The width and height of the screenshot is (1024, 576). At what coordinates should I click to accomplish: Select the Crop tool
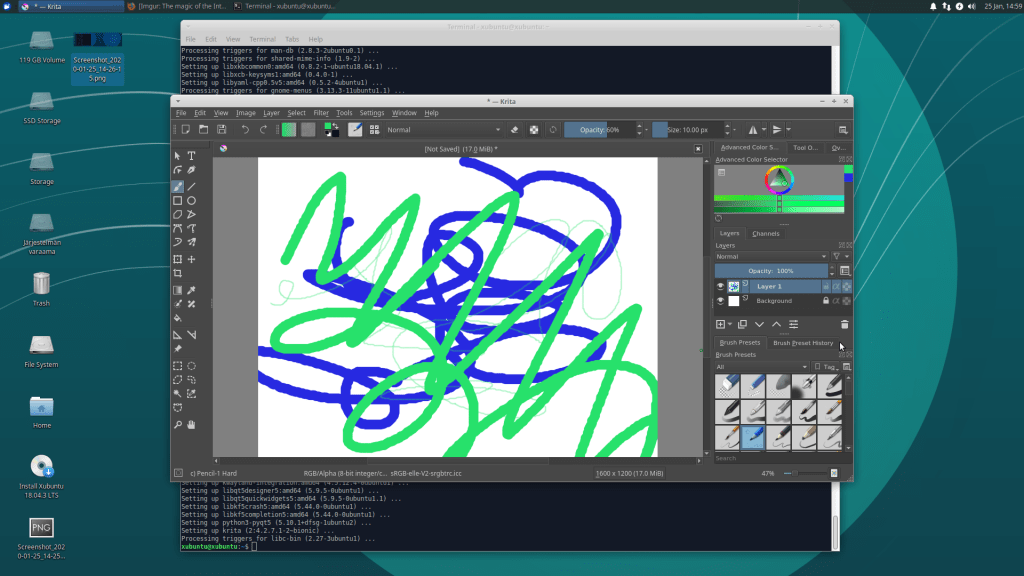pyautogui.click(x=177, y=273)
